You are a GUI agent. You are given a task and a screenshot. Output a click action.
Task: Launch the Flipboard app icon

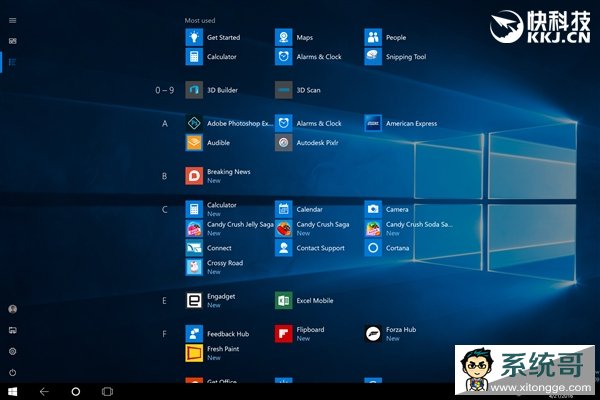(284, 334)
